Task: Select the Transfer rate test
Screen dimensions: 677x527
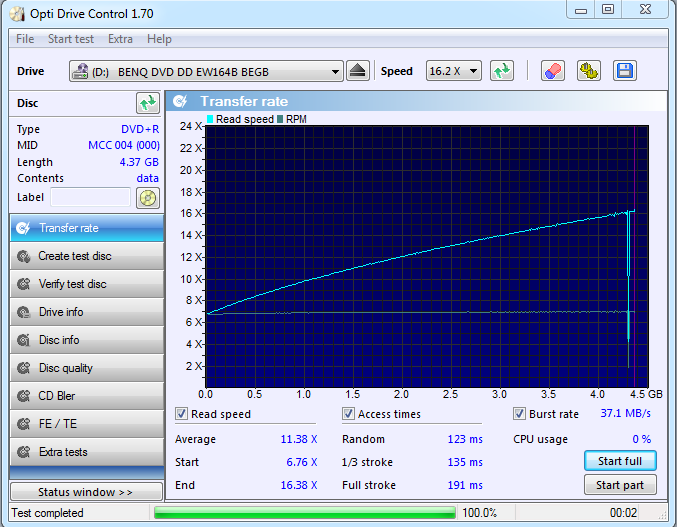Action: tap(87, 228)
